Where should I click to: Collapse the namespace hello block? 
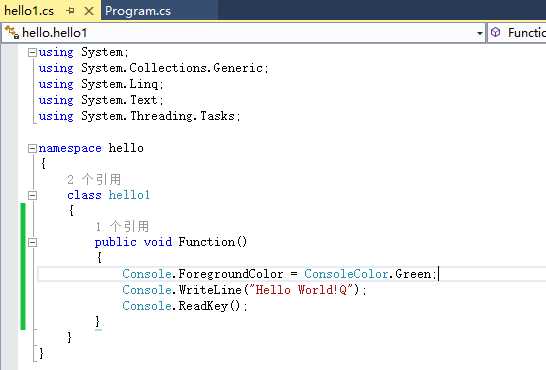32,149
